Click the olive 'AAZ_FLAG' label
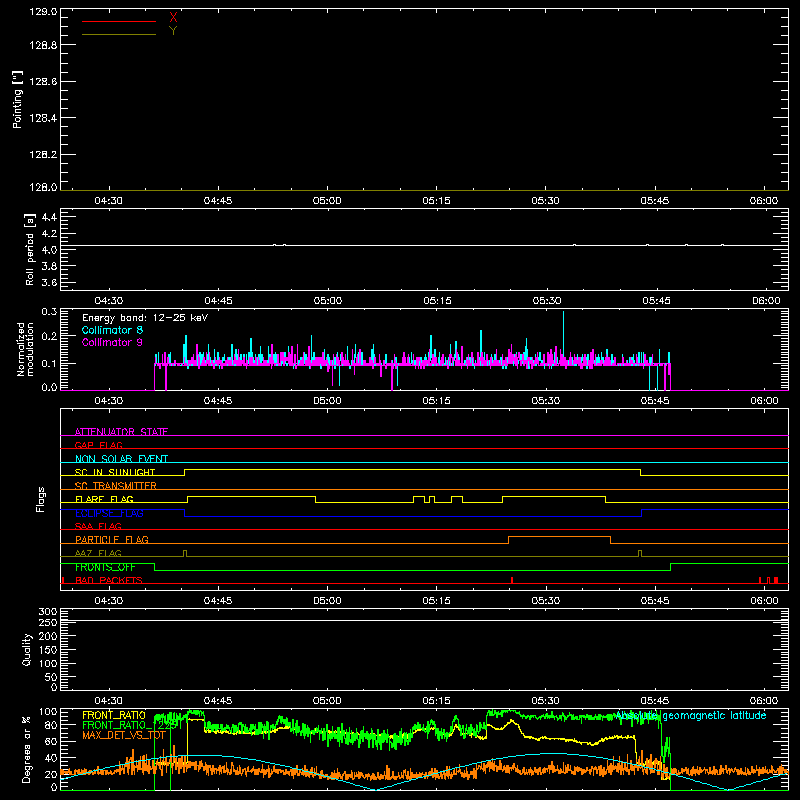This screenshot has height=800, width=800. [98, 553]
